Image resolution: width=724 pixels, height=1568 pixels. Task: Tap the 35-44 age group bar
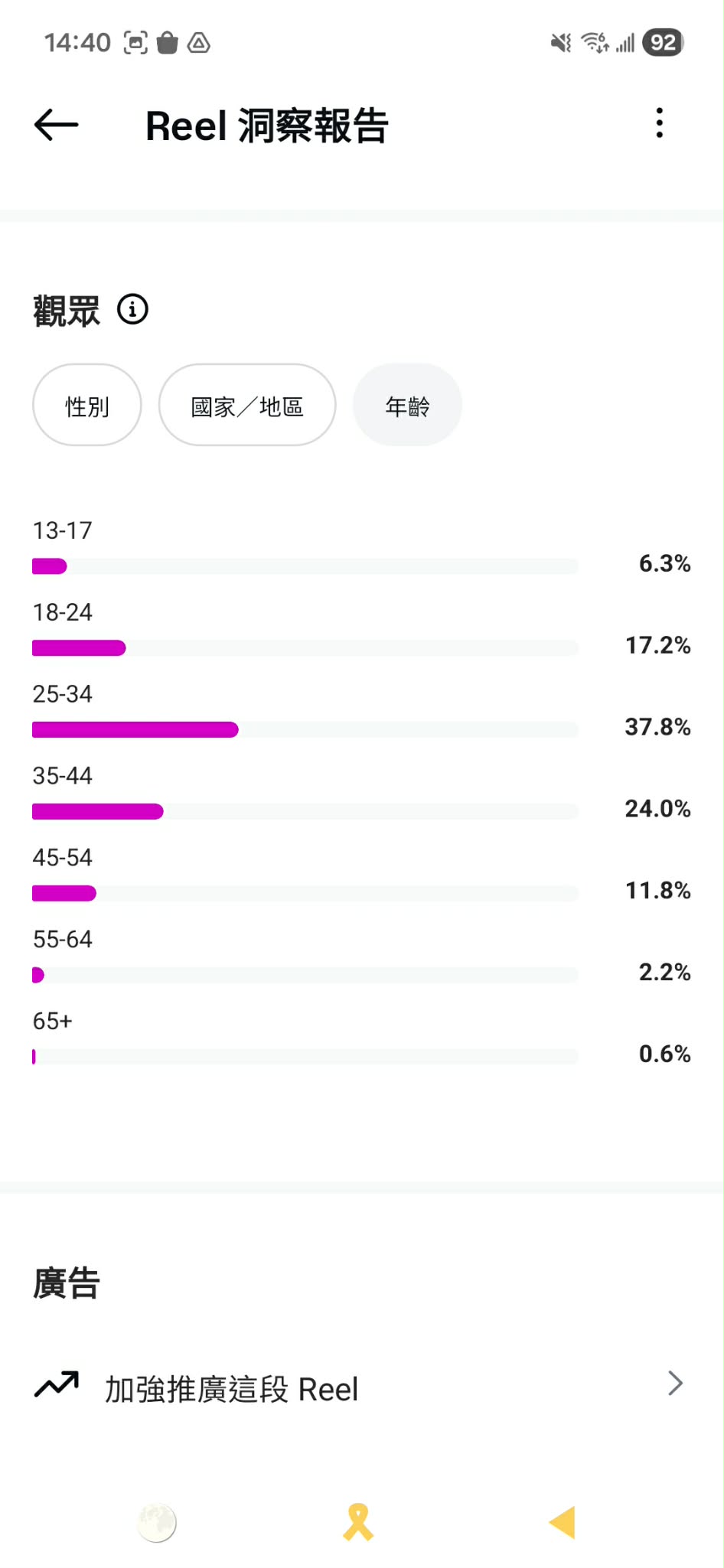tap(98, 811)
